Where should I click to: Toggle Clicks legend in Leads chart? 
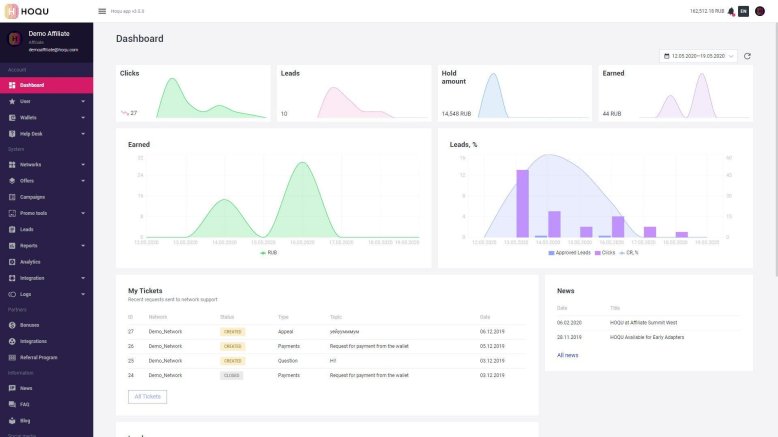605,252
